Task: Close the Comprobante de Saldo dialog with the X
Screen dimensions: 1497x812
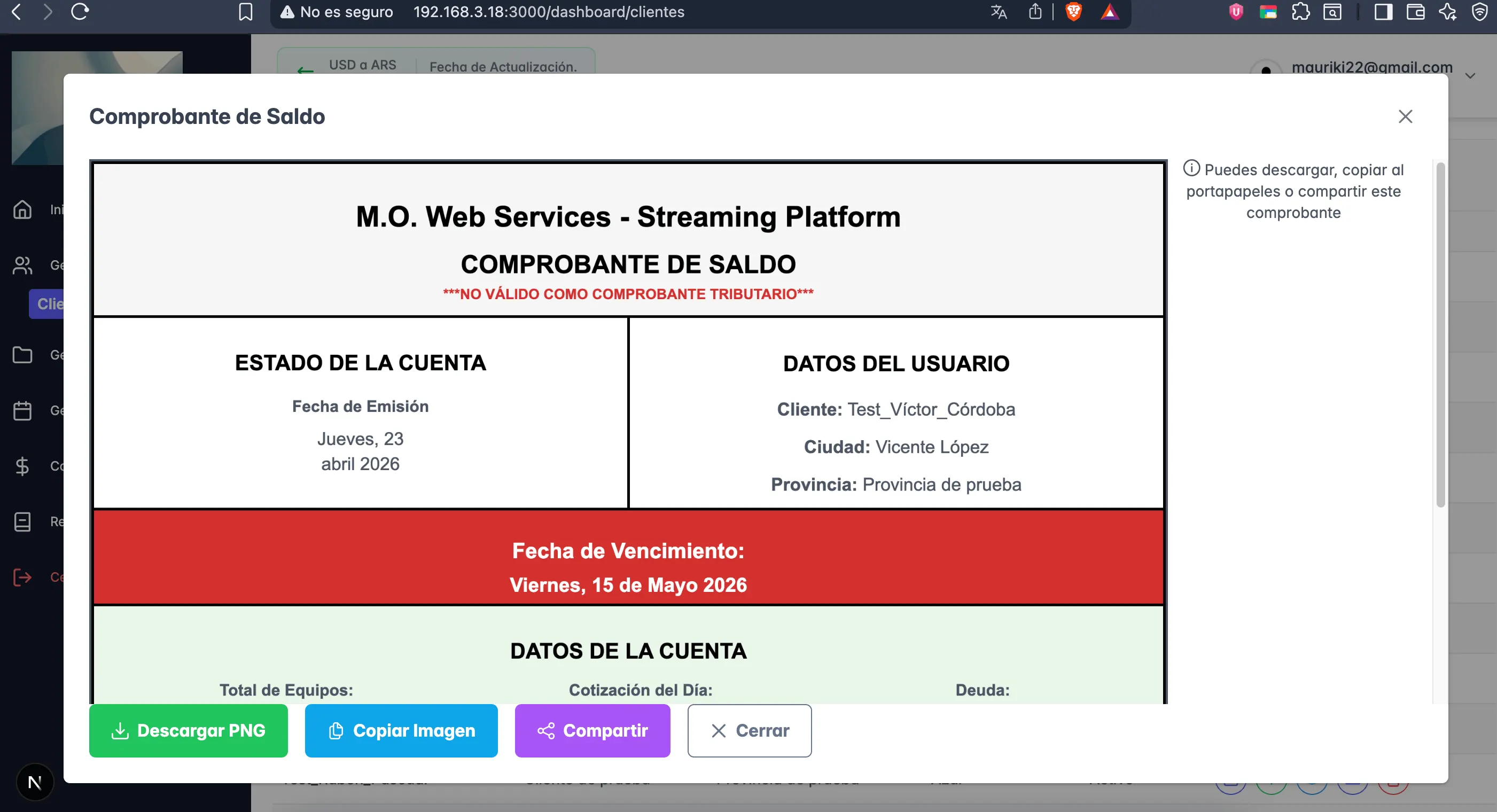Action: pyautogui.click(x=1405, y=116)
